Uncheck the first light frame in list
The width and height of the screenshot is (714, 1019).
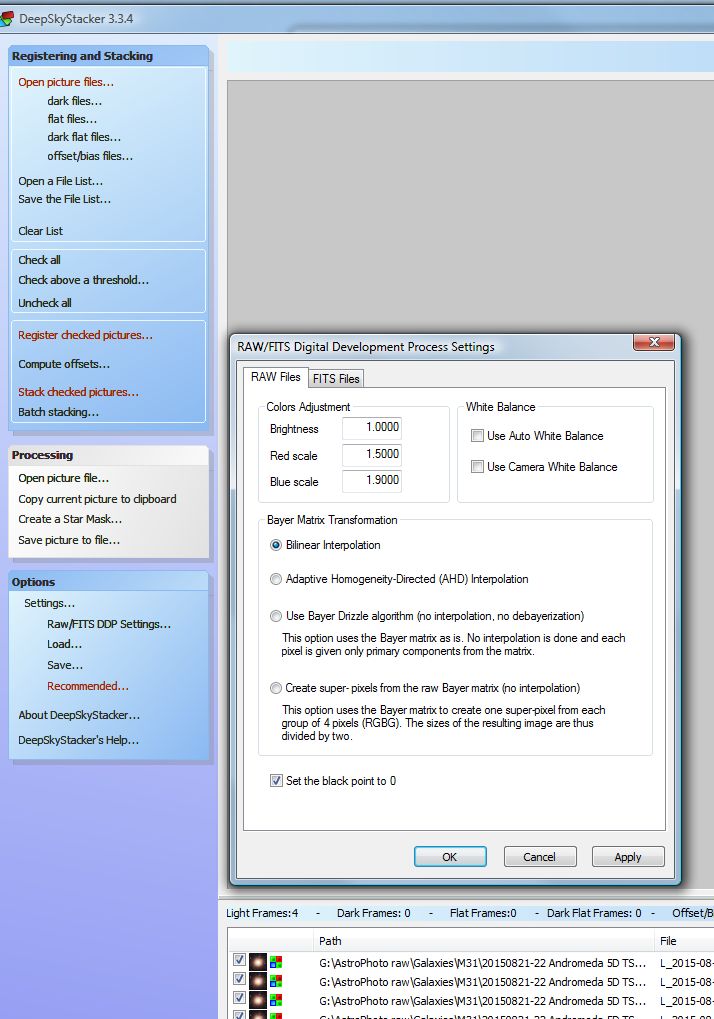pos(239,959)
